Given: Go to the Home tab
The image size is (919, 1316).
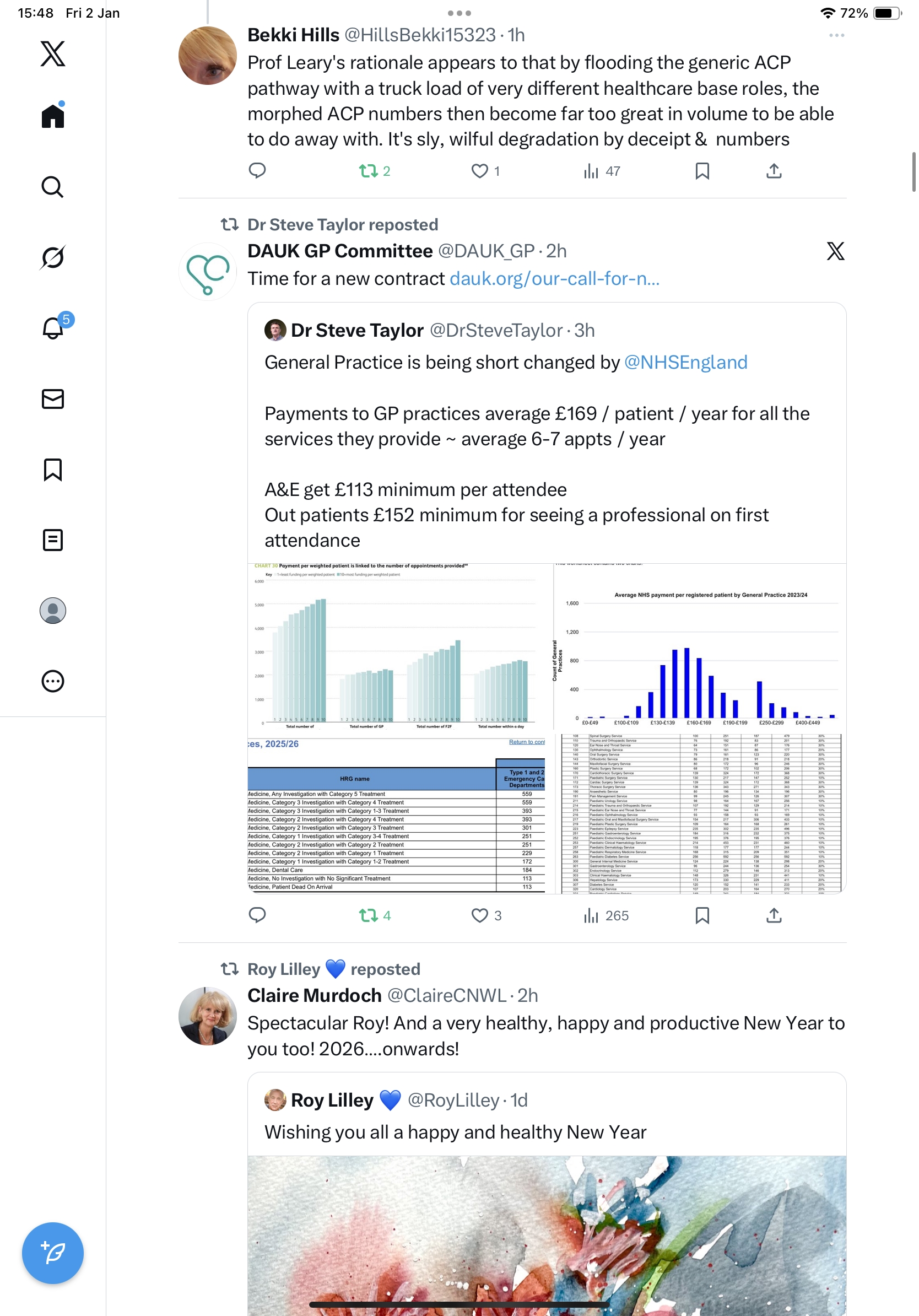Looking at the screenshot, I should pos(53,116).
